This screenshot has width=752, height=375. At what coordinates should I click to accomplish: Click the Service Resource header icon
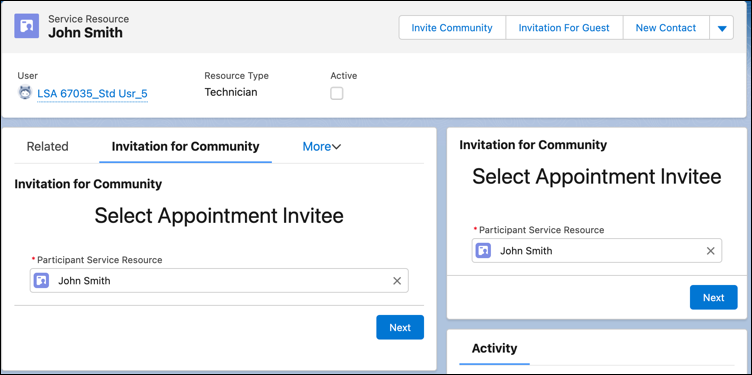coord(26,26)
